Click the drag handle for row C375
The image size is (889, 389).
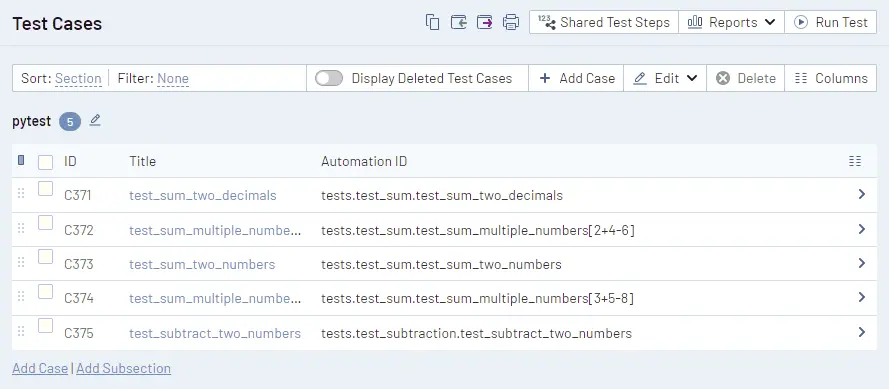click(x=21, y=331)
